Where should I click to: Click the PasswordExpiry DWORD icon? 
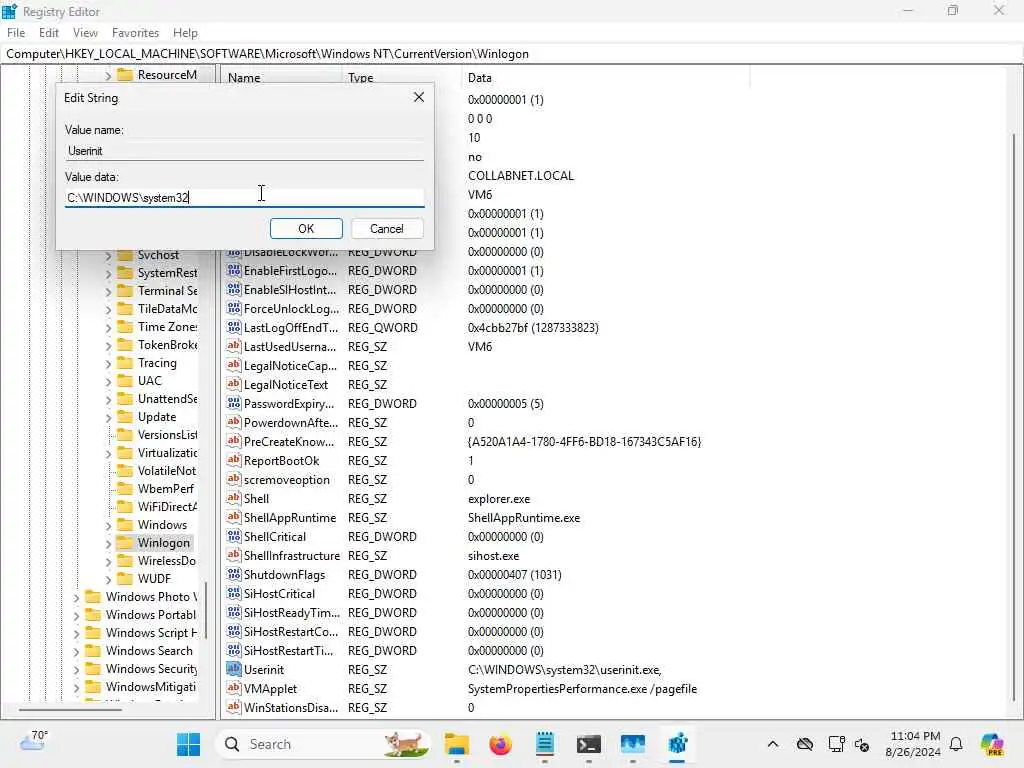point(234,403)
